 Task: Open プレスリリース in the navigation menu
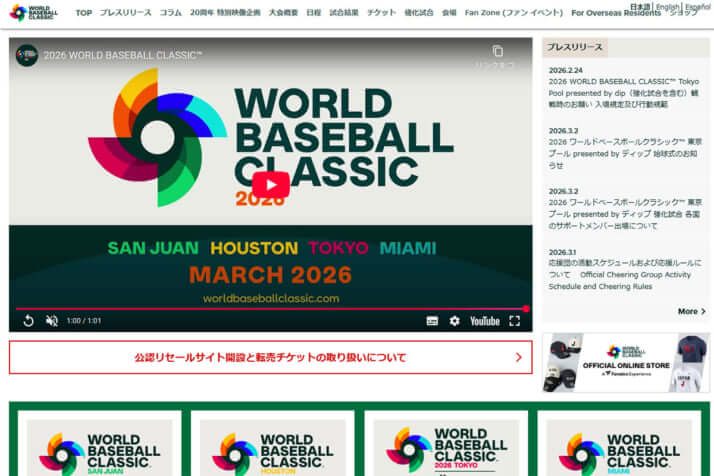point(125,13)
